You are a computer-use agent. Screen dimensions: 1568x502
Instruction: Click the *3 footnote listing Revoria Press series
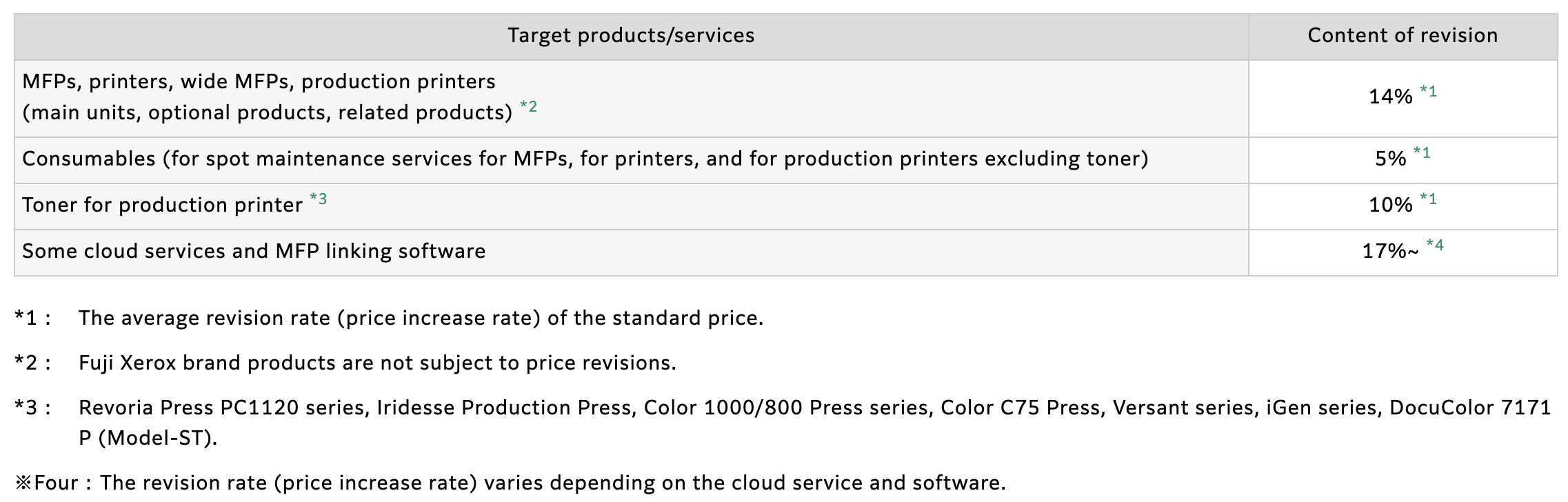tap(783, 423)
